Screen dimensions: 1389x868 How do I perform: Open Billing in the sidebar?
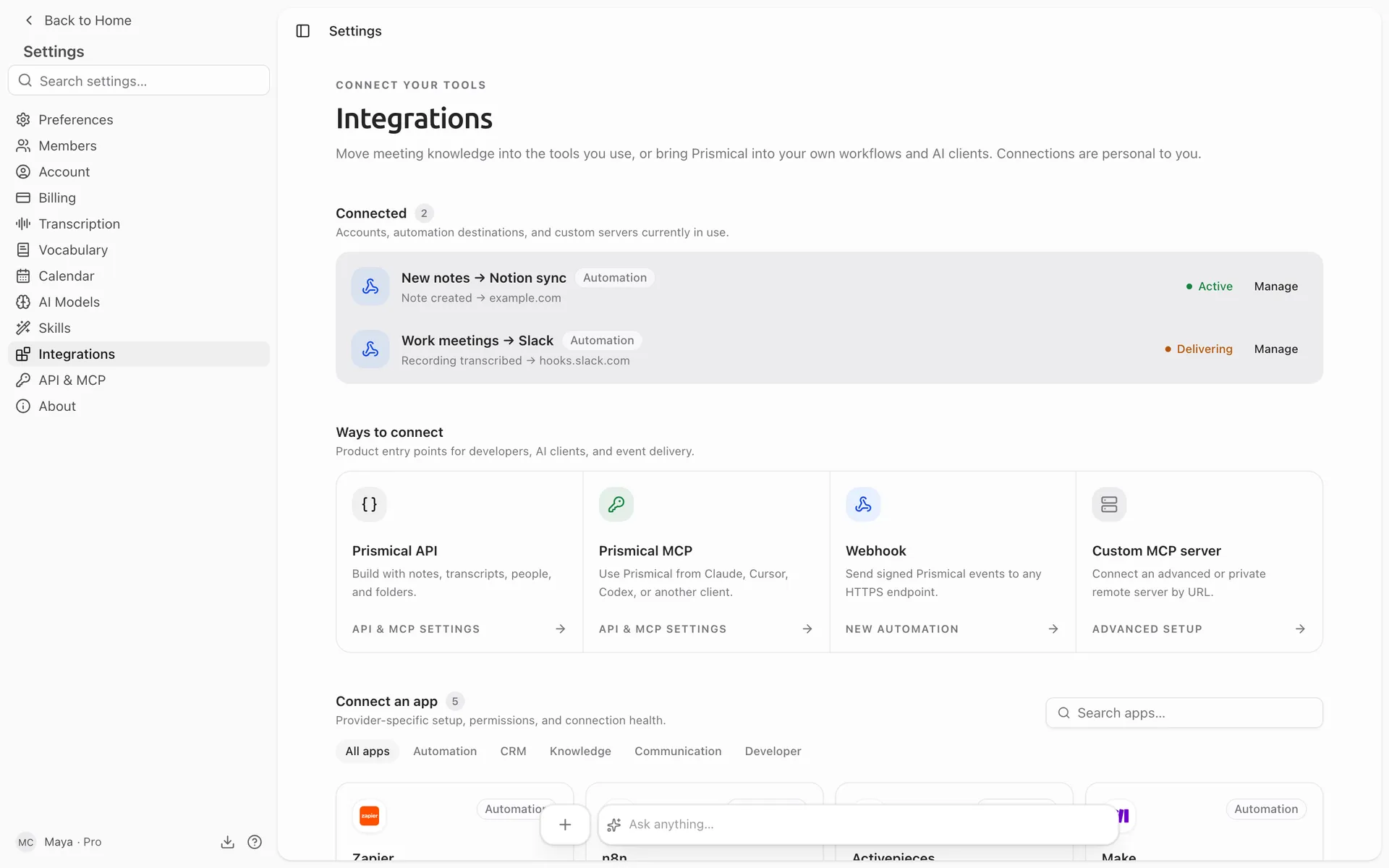tap(139, 197)
